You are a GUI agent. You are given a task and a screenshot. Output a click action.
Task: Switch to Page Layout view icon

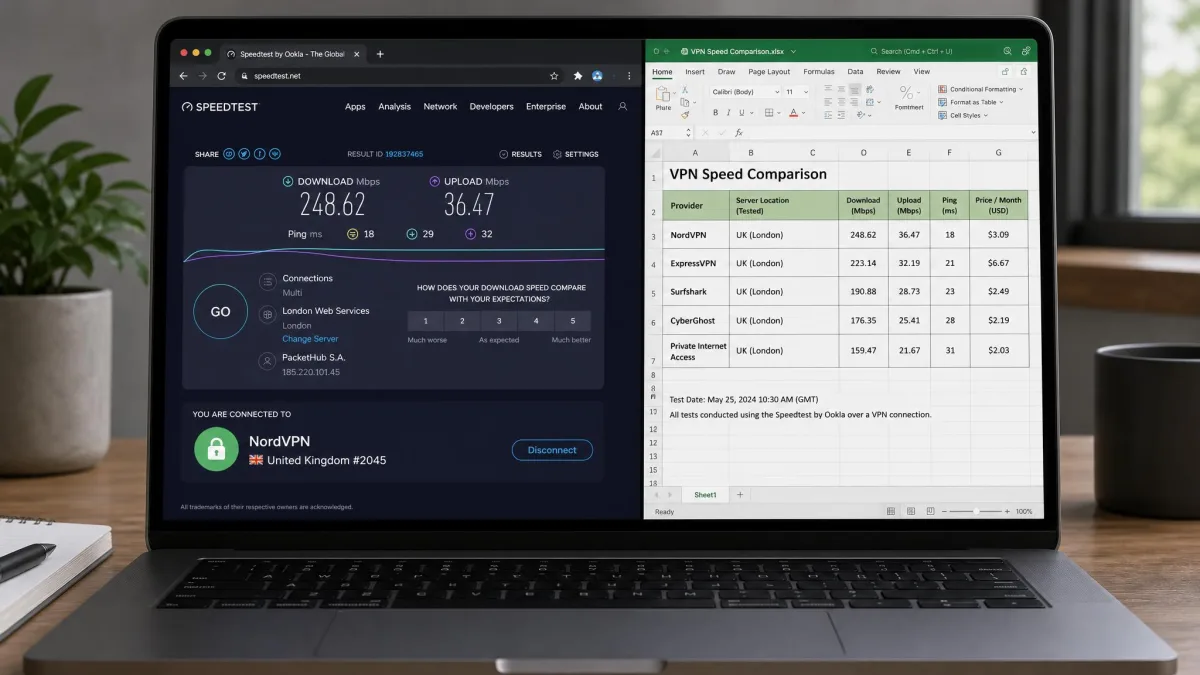point(912,511)
